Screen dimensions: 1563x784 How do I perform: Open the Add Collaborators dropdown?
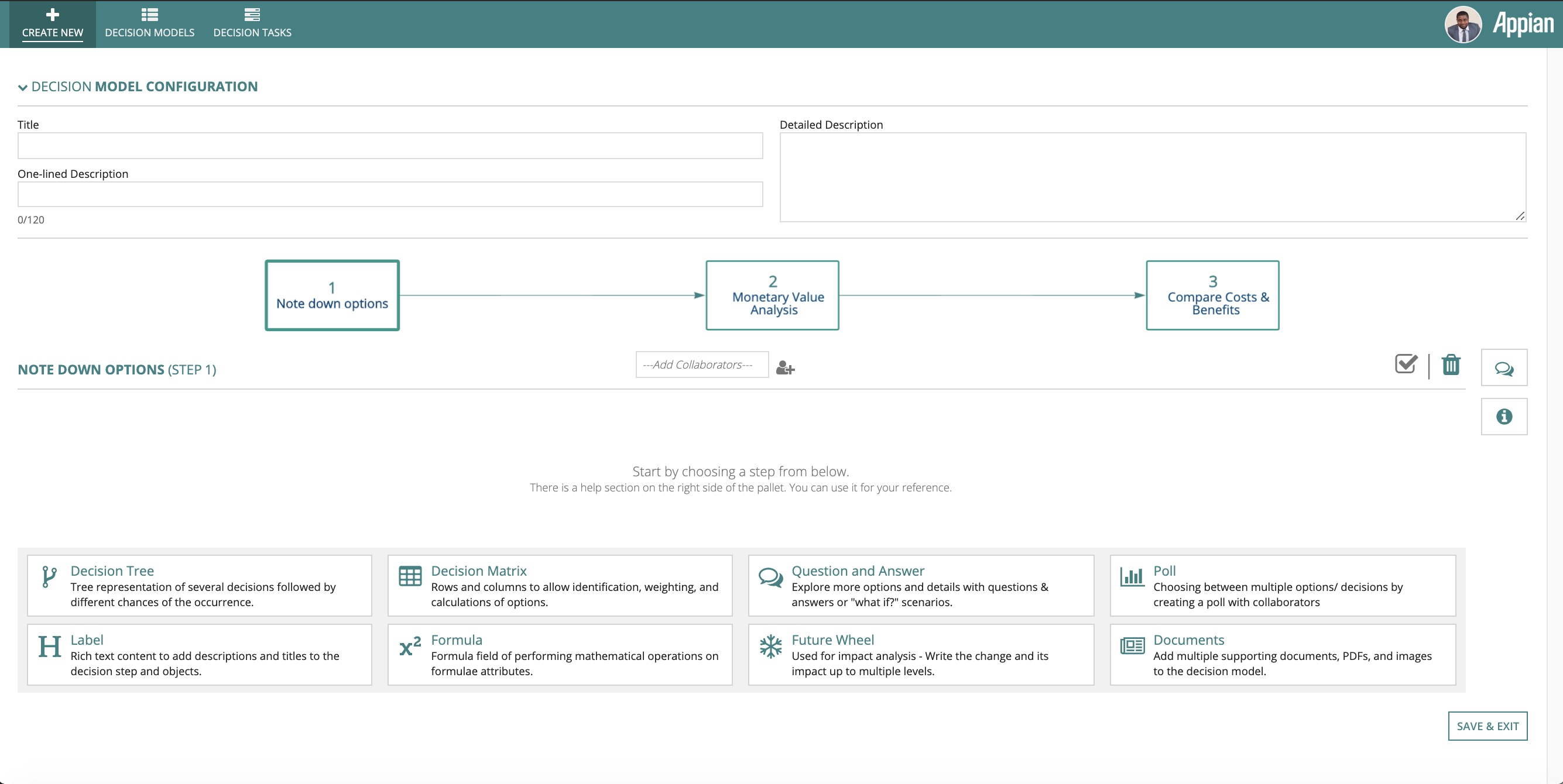point(701,365)
